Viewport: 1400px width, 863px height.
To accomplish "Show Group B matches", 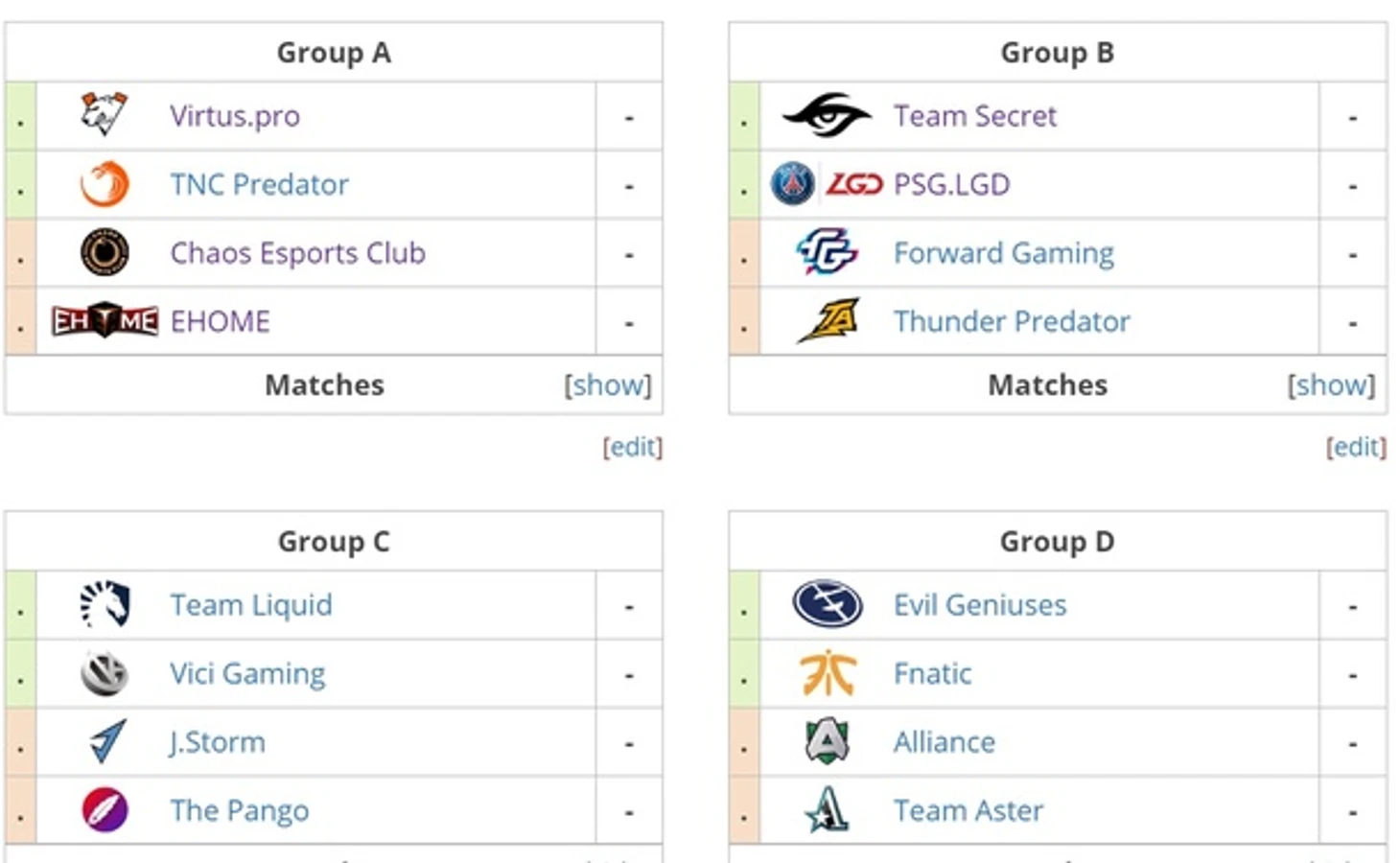I will click(1331, 385).
